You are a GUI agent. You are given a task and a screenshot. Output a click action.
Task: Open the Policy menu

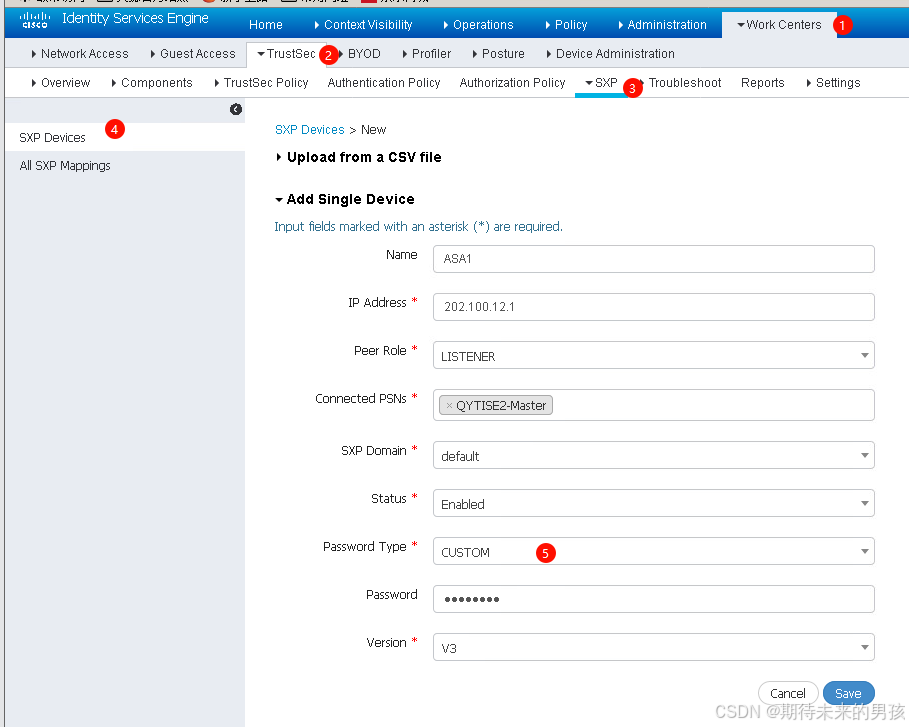pos(566,25)
